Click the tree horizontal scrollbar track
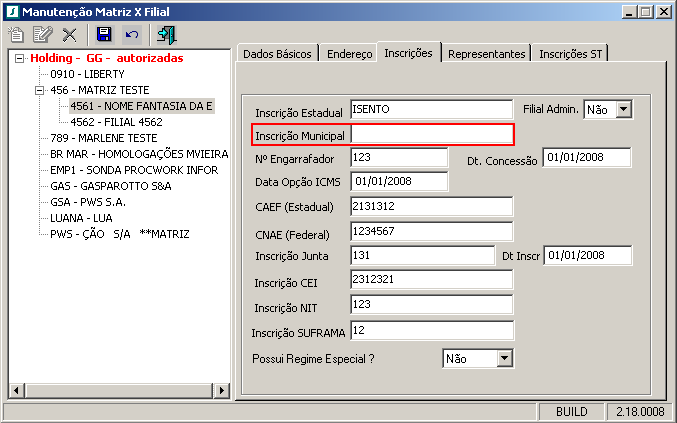This screenshot has width=677, height=423. (x=119, y=391)
